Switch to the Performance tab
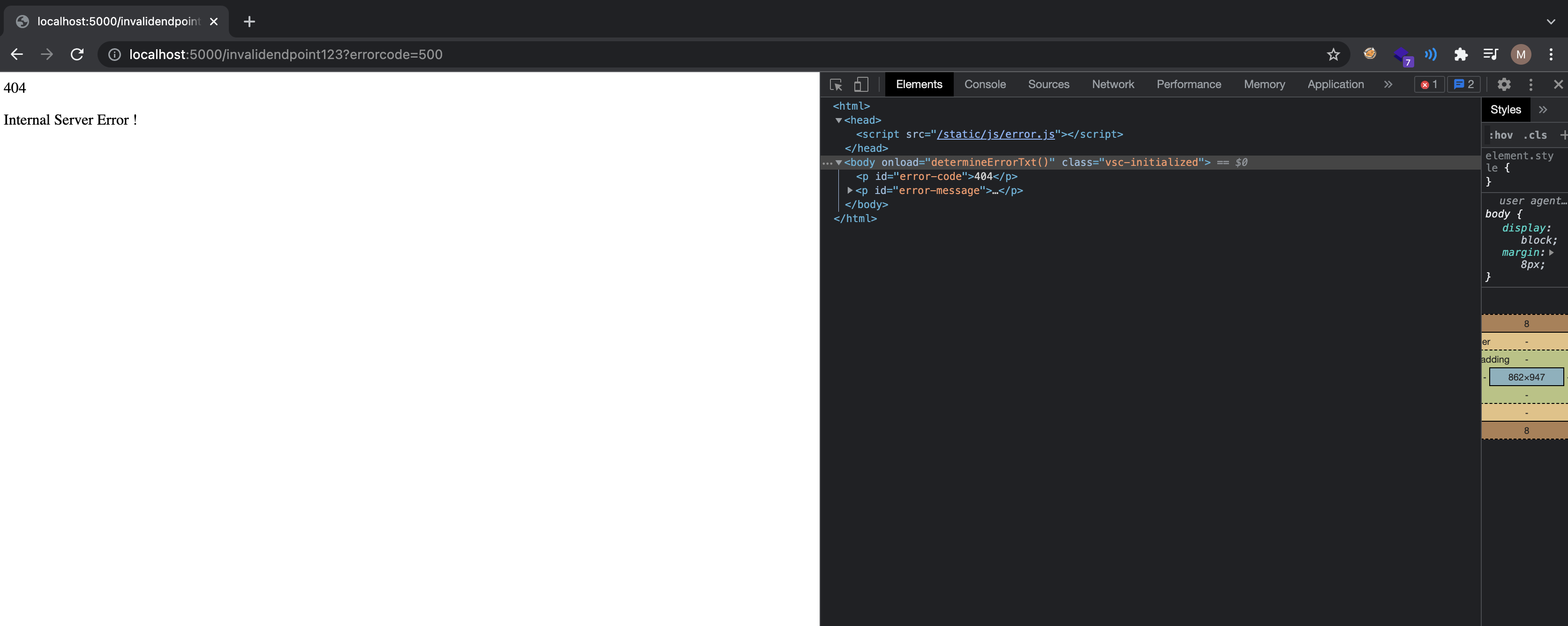The width and height of the screenshot is (1568, 626). (1188, 84)
